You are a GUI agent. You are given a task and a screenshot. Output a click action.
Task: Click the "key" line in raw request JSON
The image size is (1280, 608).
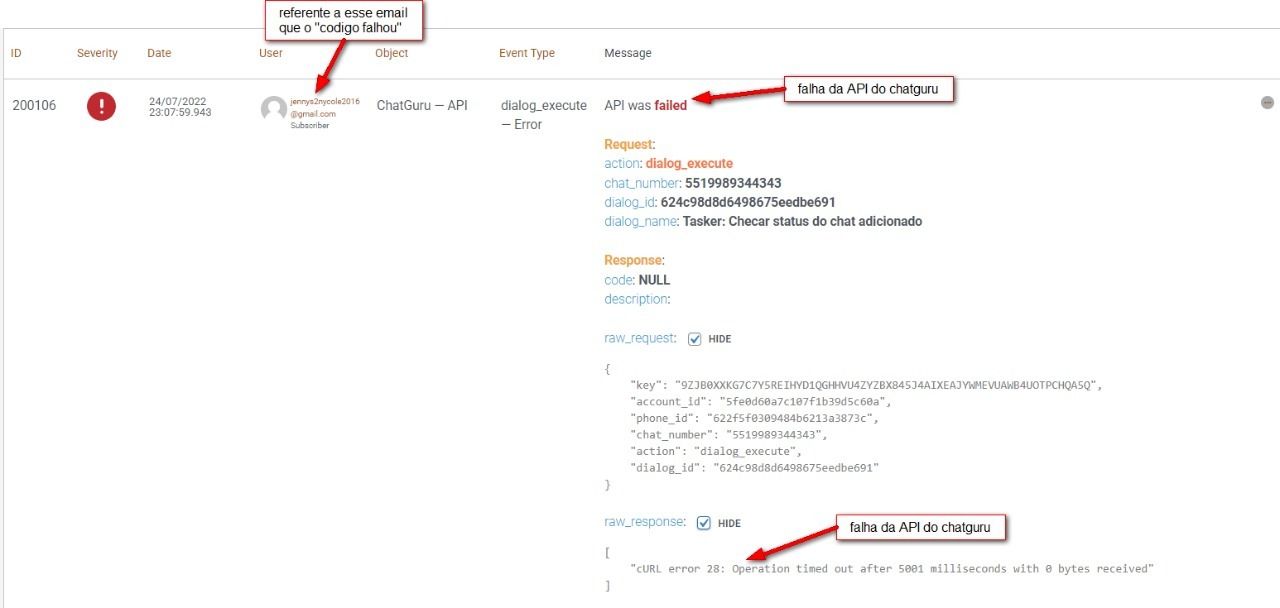click(866, 385)
